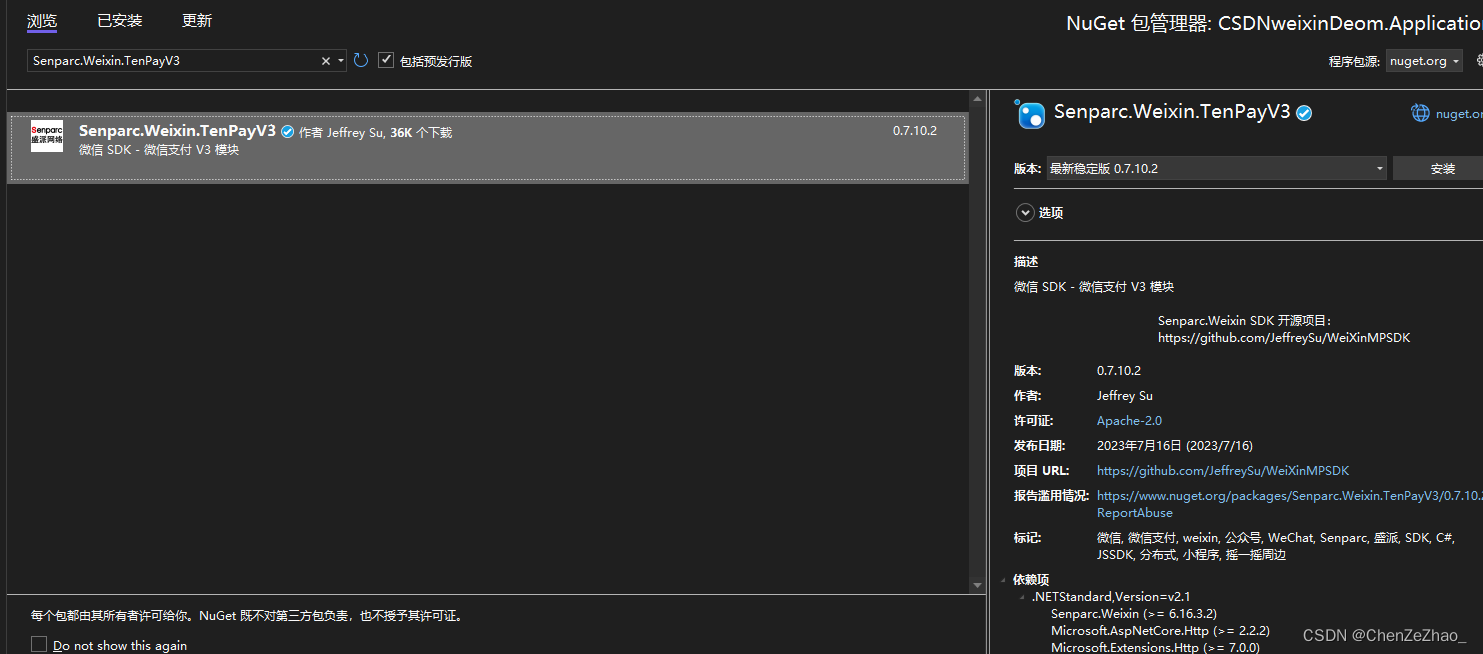Open the project URL GitHub link
This screenshot has width=1483, height=654.
(x=1223, y=471)
